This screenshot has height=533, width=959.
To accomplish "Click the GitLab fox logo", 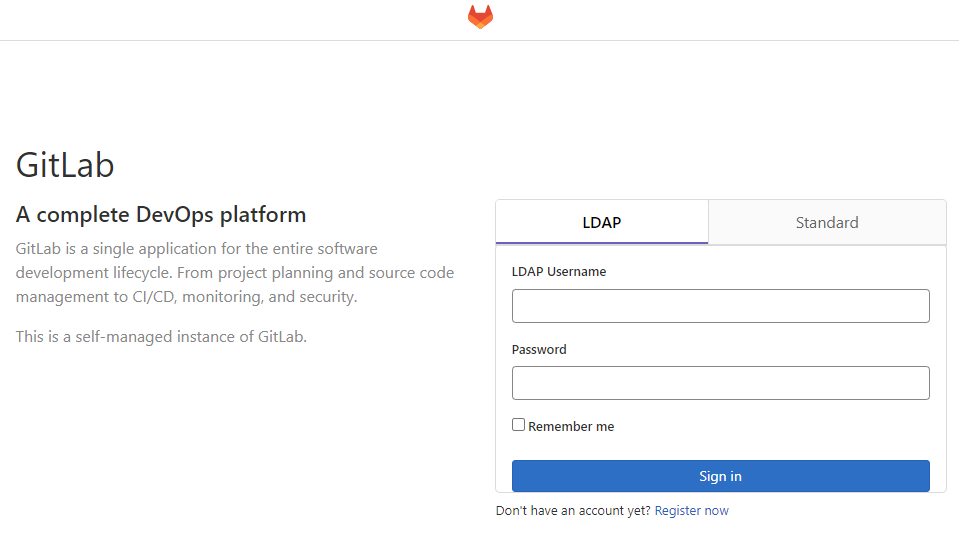I will click(x=480, y=17).
